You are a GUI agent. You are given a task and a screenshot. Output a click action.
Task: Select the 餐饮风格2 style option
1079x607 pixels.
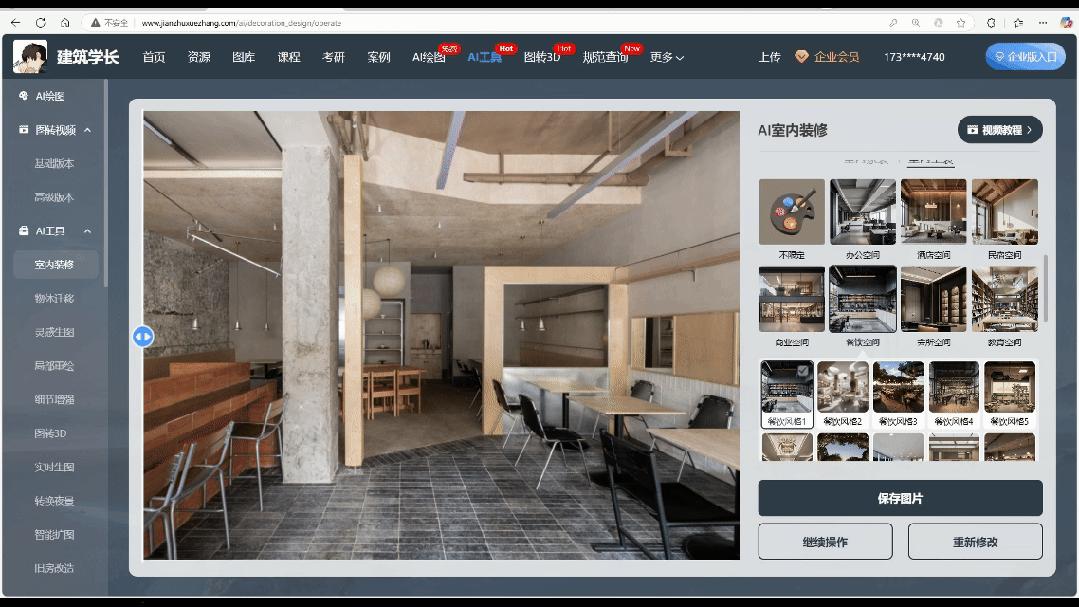point(843,394)
